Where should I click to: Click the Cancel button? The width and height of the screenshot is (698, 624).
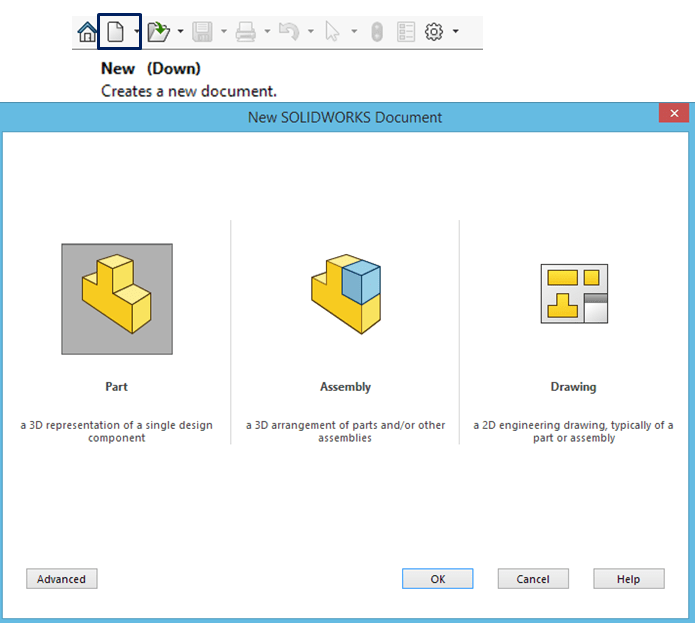(x=533, y=579)
